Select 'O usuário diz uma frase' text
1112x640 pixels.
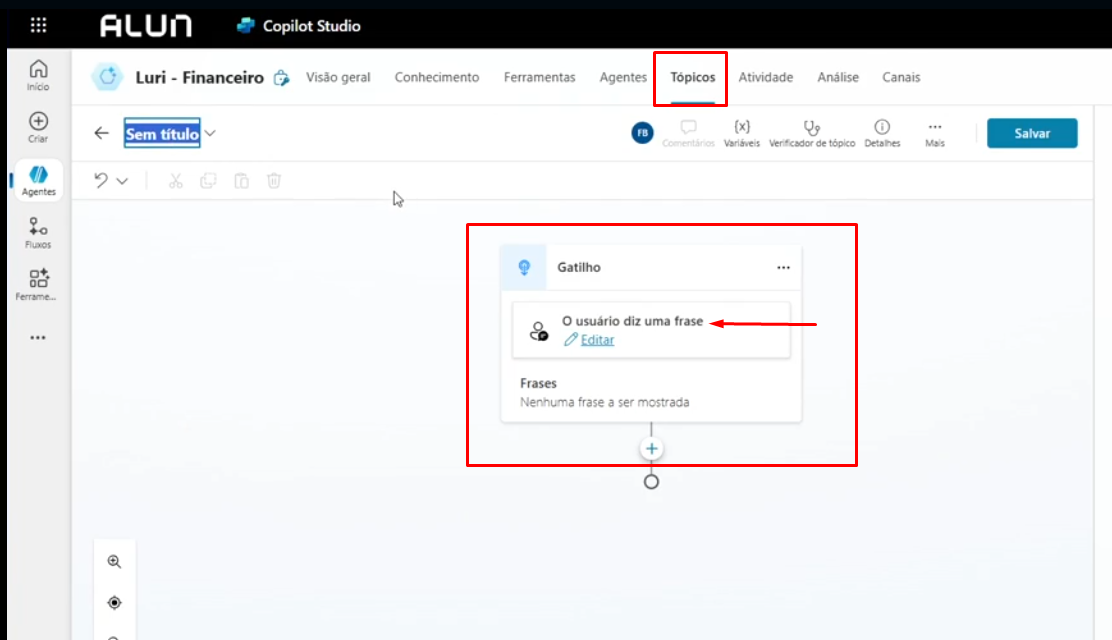point(633,321)
